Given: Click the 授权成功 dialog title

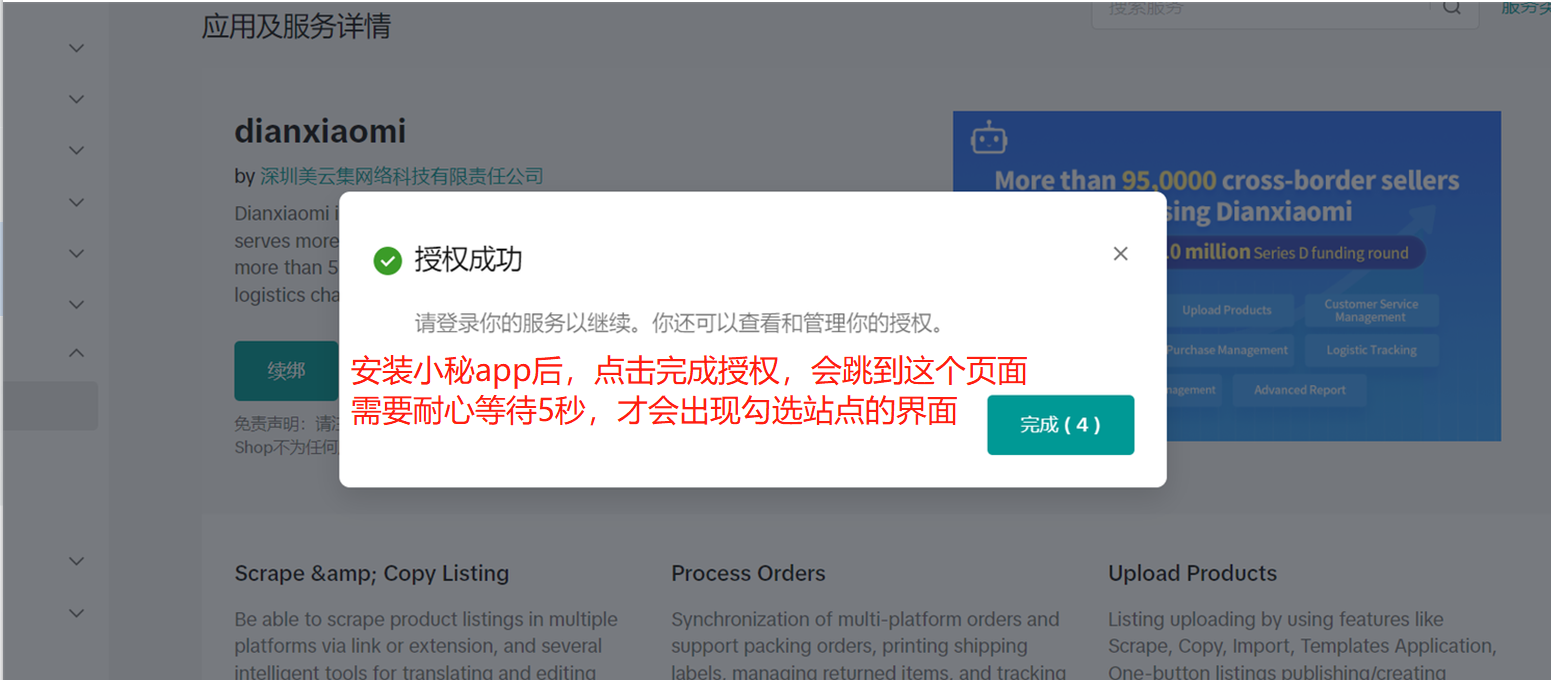Looking at the screenshot, I should [x=468, y=260].
